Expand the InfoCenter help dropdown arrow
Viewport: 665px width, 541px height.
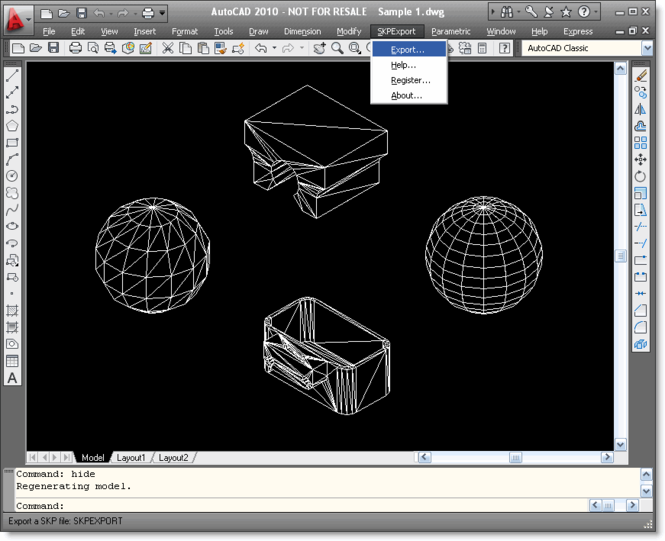596,12
